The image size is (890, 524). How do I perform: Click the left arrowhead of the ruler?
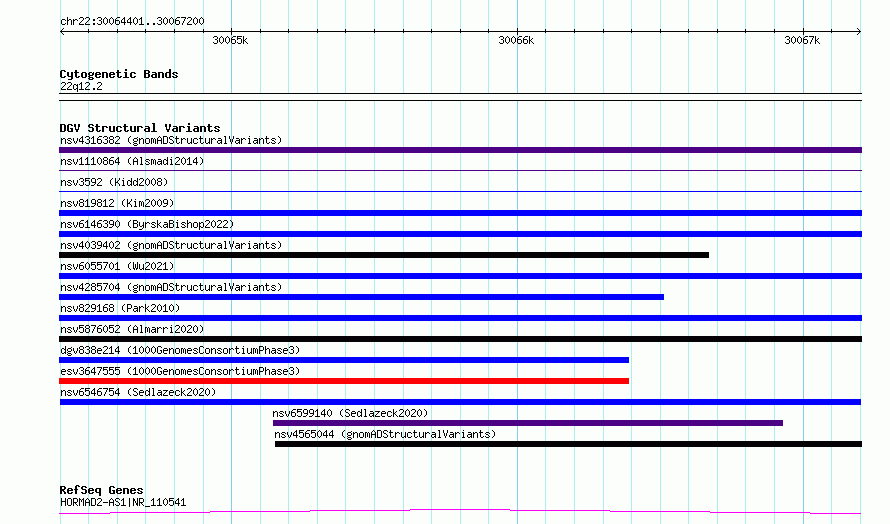click(62, 31)
